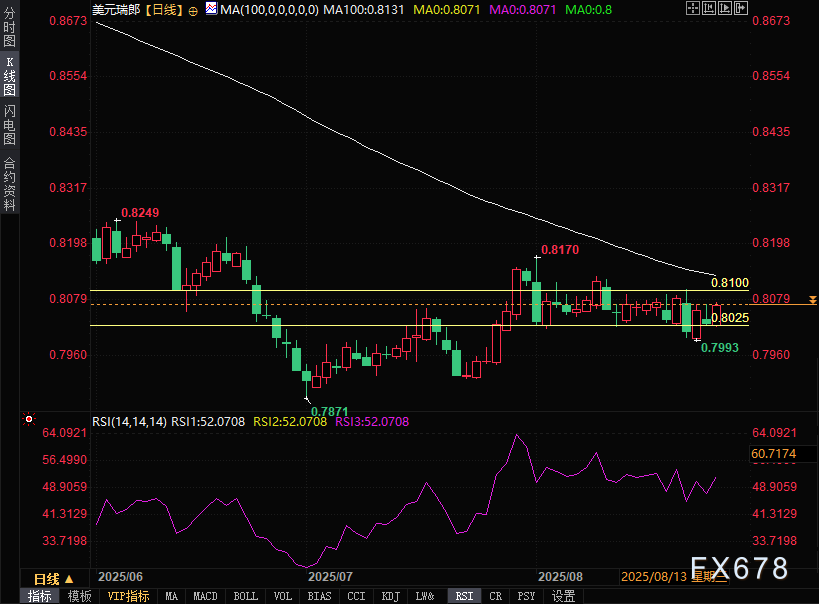The image size is (819, 604).
Task: Toggle the BOLL indicator
Action: [245, 596]
